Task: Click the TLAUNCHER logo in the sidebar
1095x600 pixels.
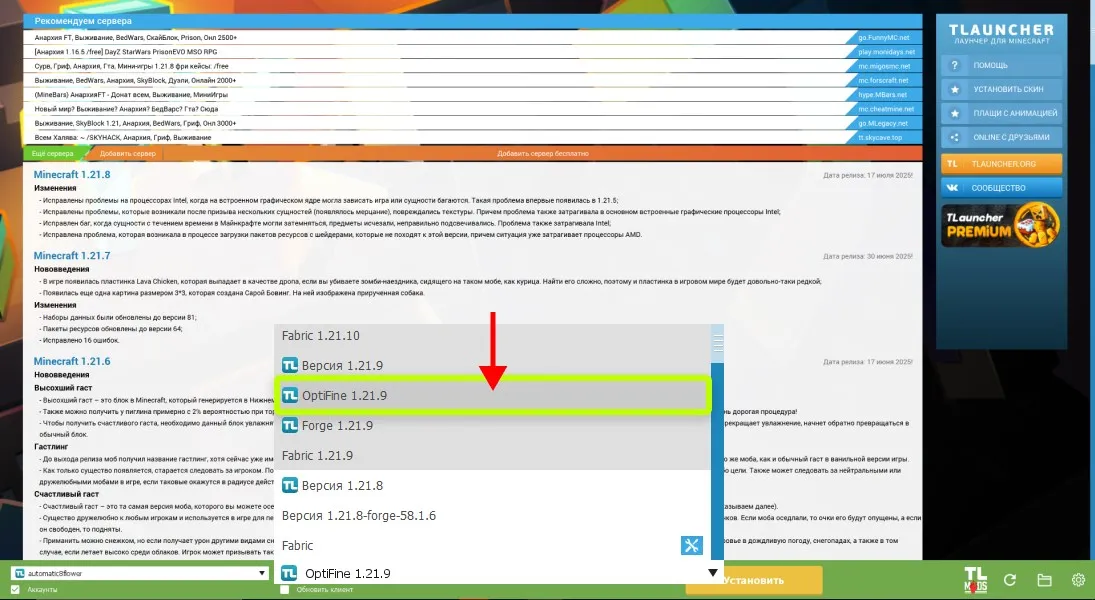Action: (1001, 32)
